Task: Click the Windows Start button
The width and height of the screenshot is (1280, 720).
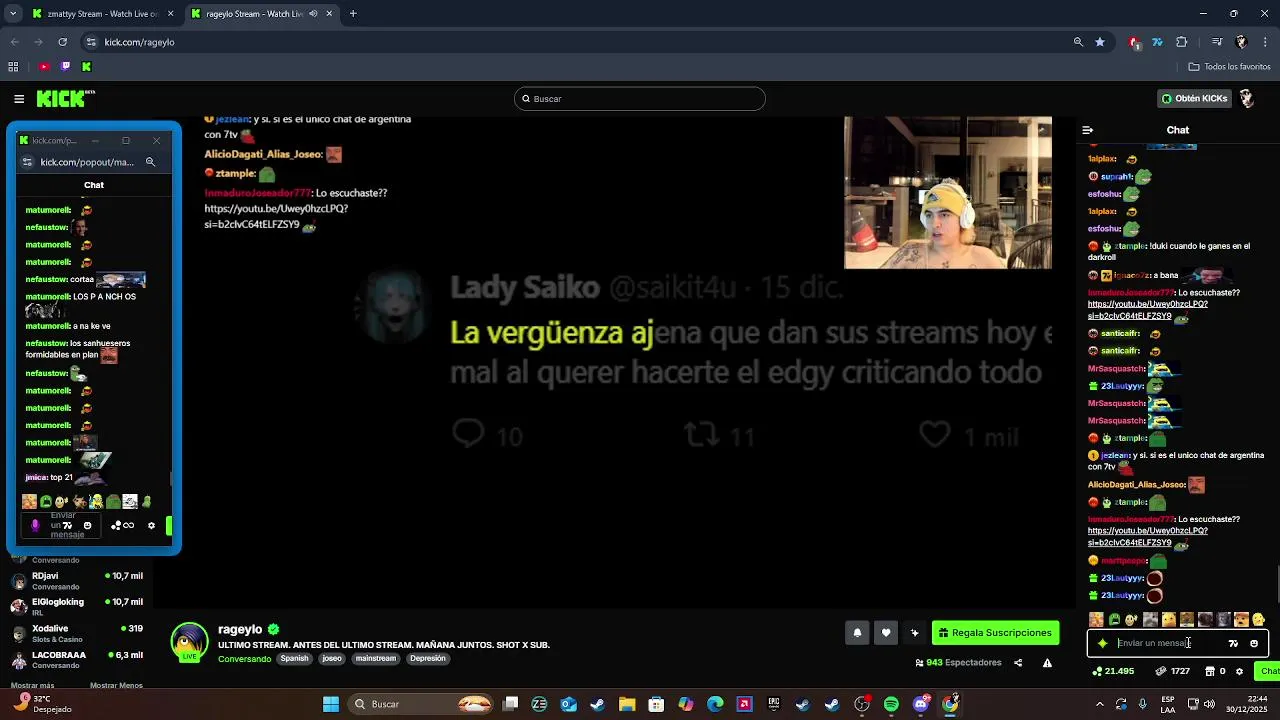Action: click(x=331, y=704)
